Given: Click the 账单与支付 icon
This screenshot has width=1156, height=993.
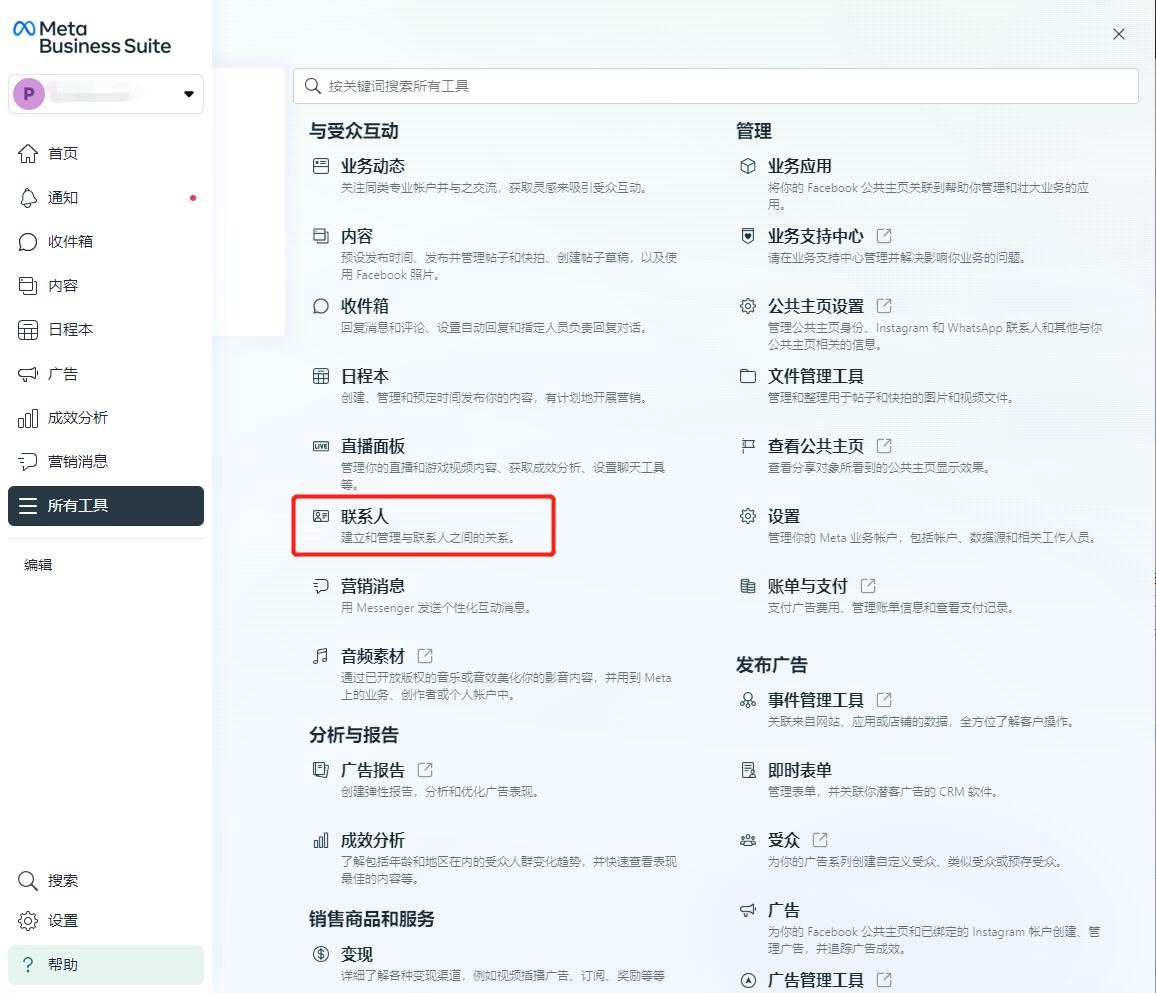Looking at the screenshot, I should pos(747,586).
